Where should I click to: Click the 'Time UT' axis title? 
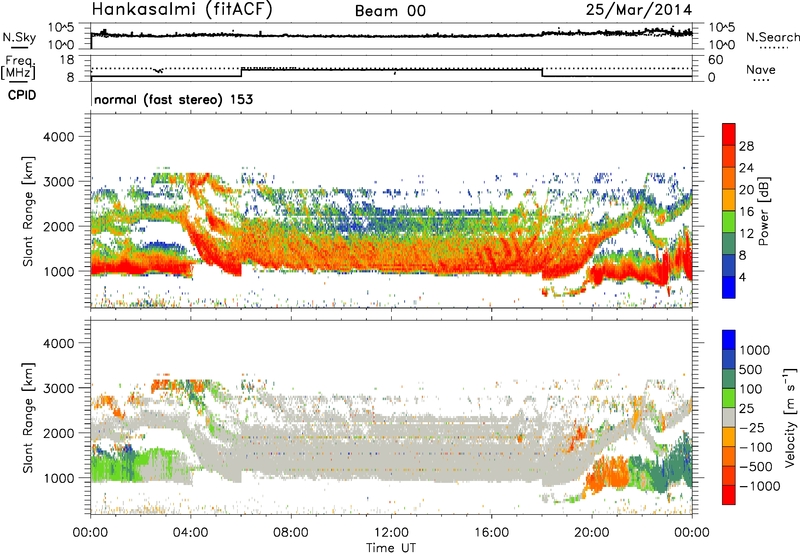point(391,547)
